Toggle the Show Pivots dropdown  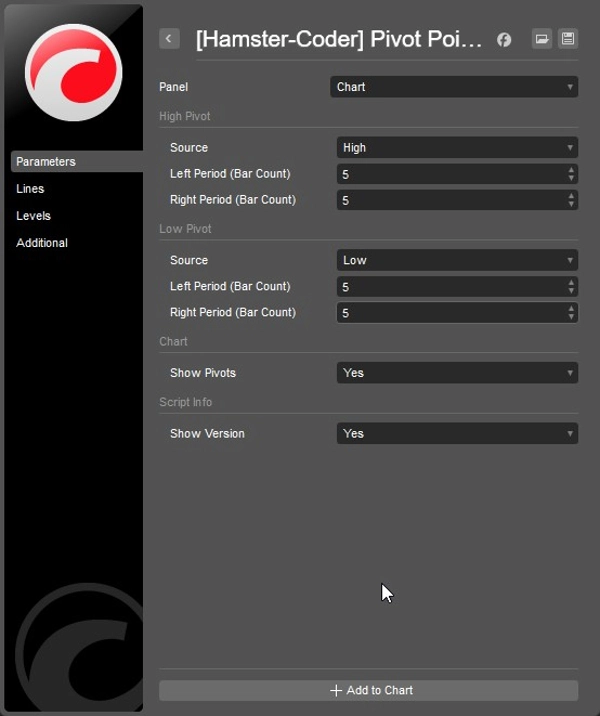[x=457, y=373]
